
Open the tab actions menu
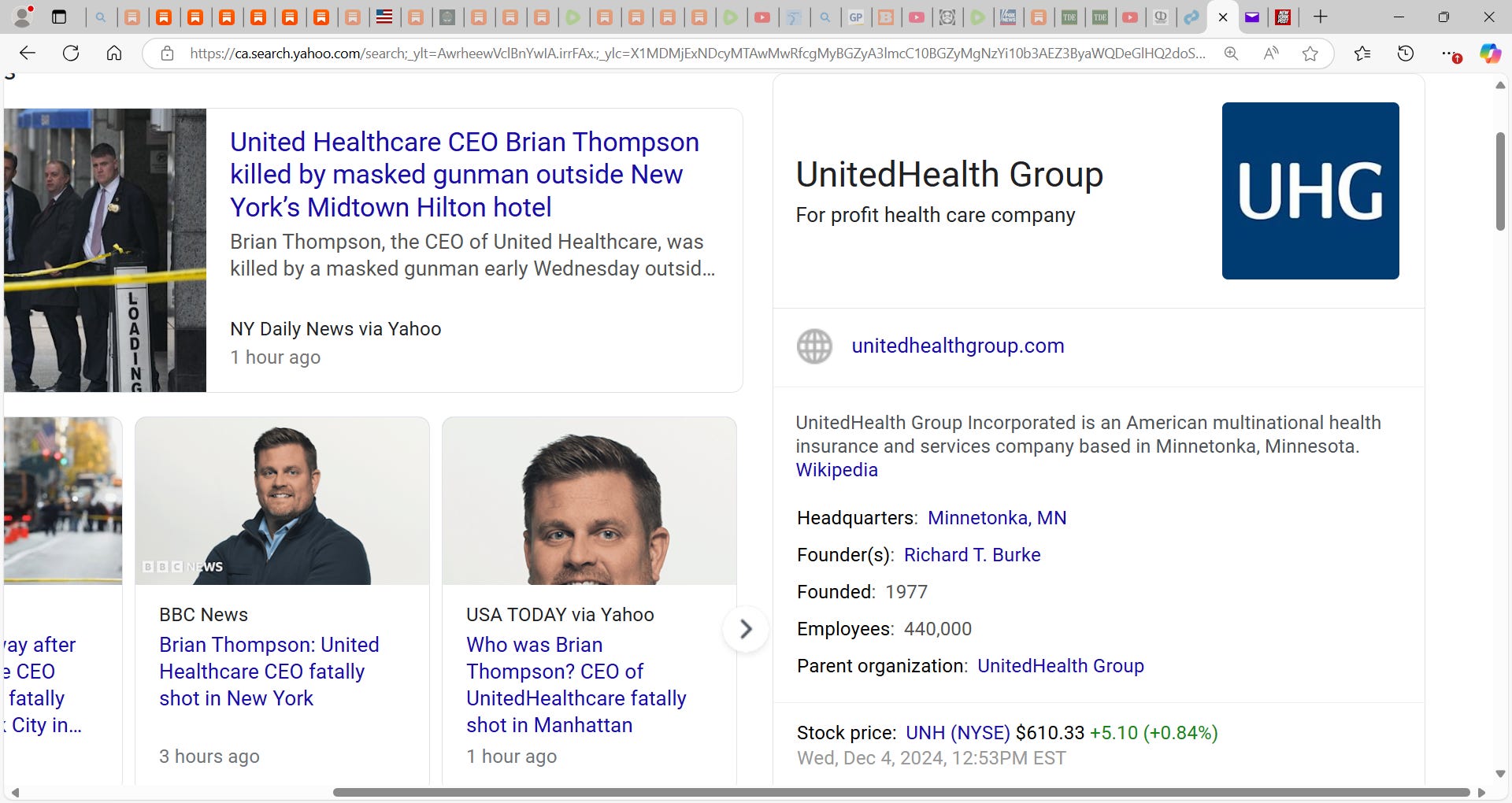(x=59, y=17)
